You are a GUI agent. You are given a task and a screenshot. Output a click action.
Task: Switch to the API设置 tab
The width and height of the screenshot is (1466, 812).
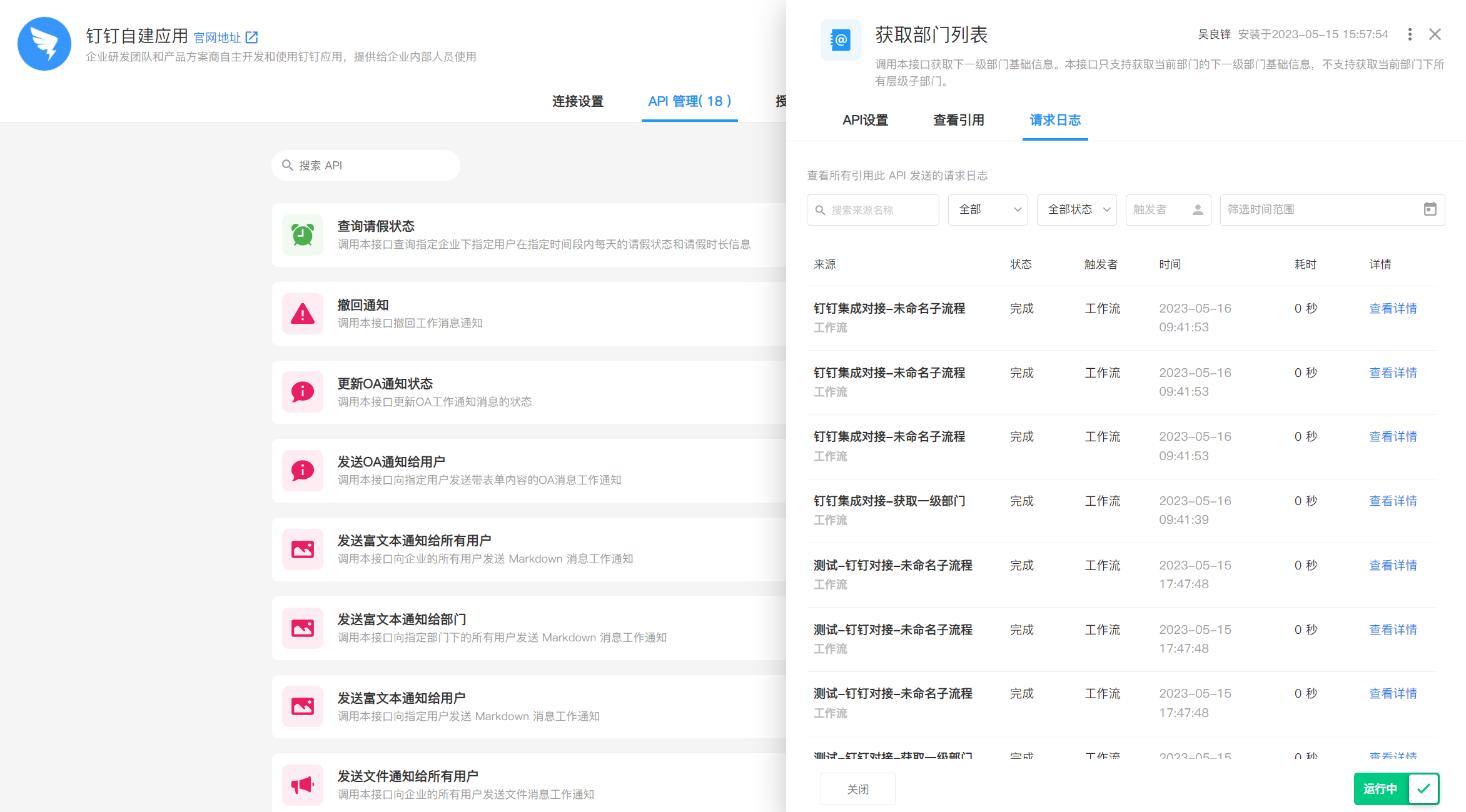click(866, 120)
